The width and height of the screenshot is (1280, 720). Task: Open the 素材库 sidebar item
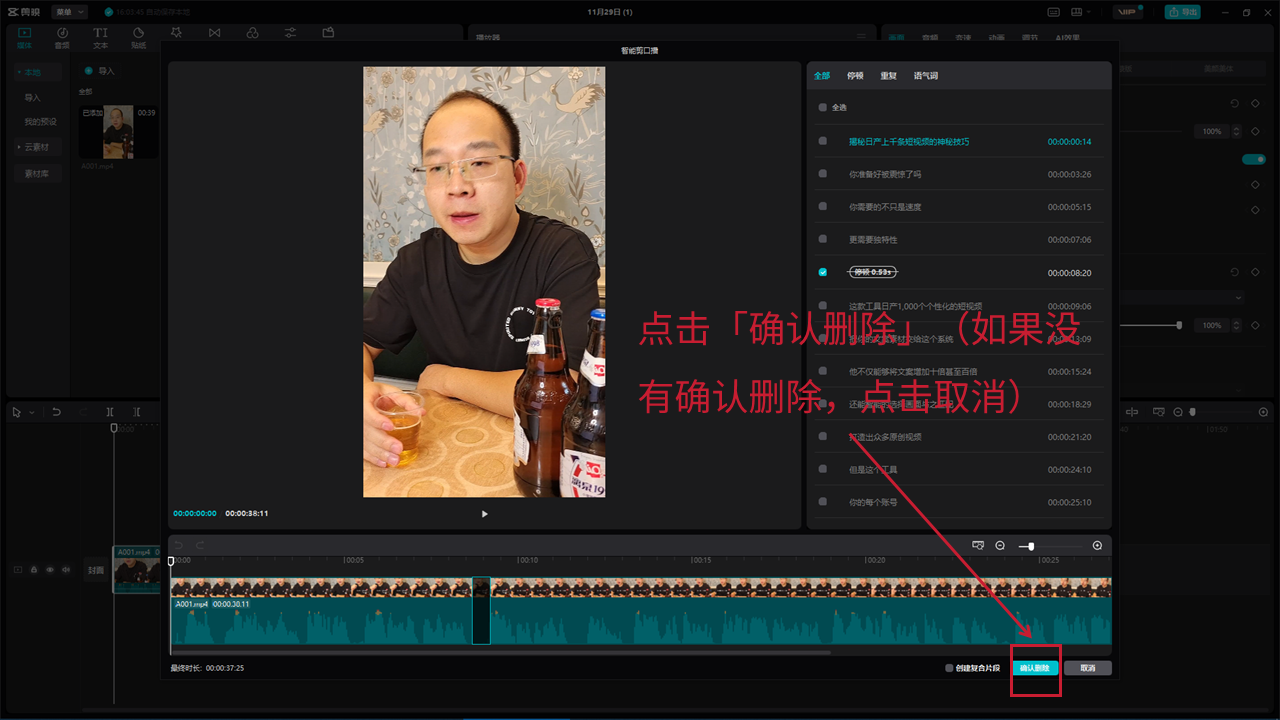pos(37,174)
